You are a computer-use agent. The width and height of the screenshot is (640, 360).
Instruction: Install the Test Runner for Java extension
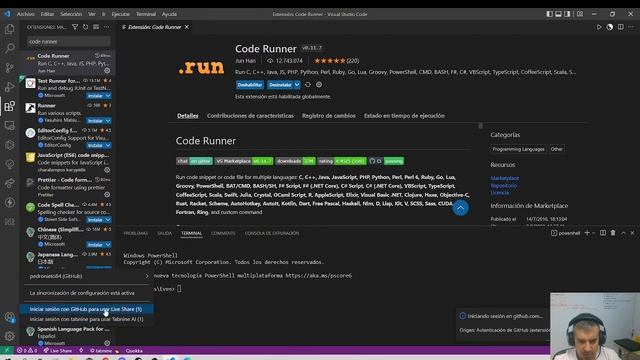(x=95, y=96)
